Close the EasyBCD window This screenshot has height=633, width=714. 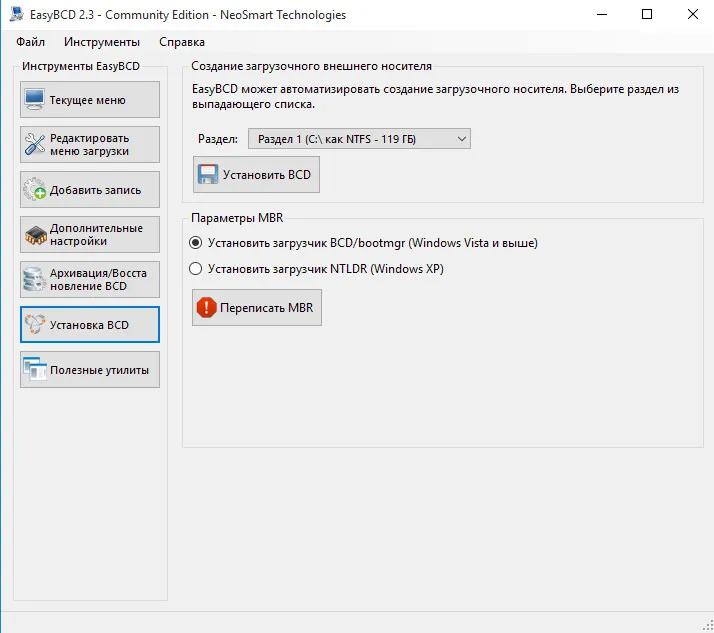[x=693, y=14]
